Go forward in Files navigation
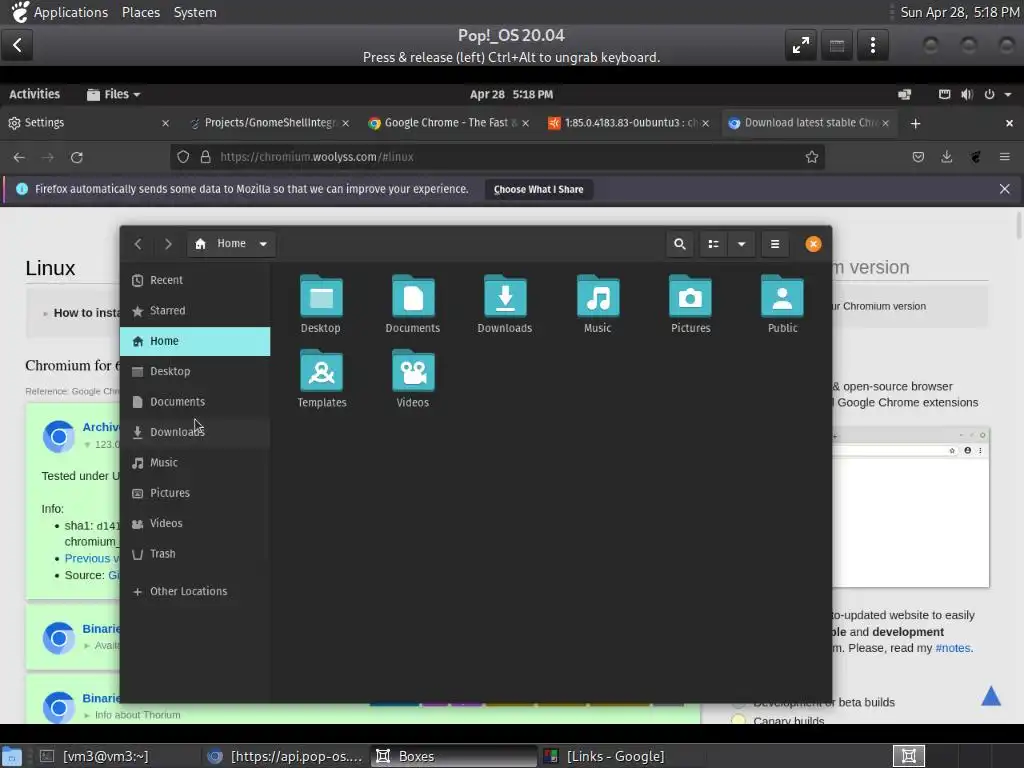 click(x=168, y=244)
